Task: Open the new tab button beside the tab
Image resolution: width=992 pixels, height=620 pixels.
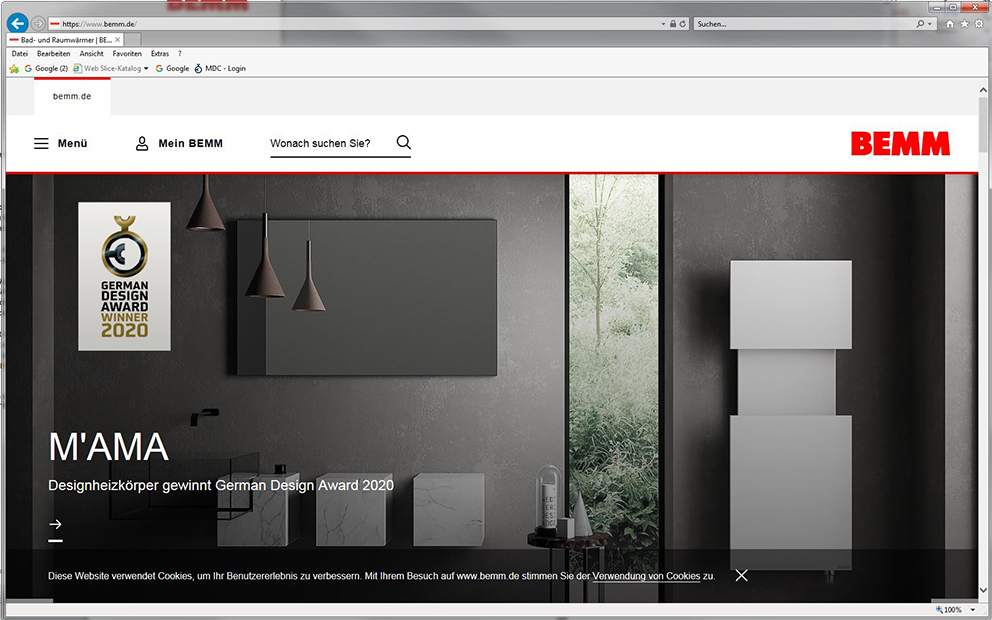Action: 131,39
